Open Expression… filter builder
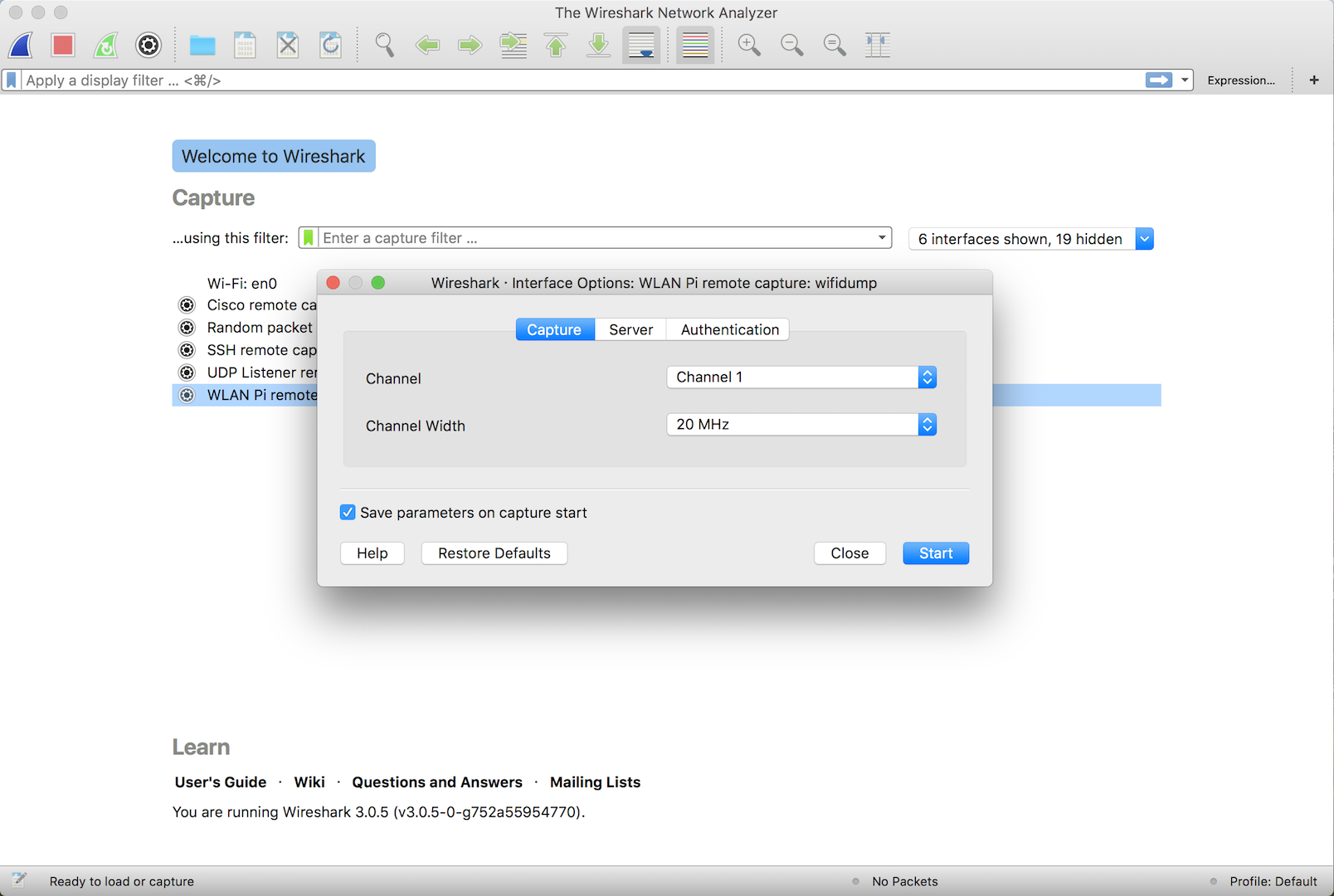 1241,80
